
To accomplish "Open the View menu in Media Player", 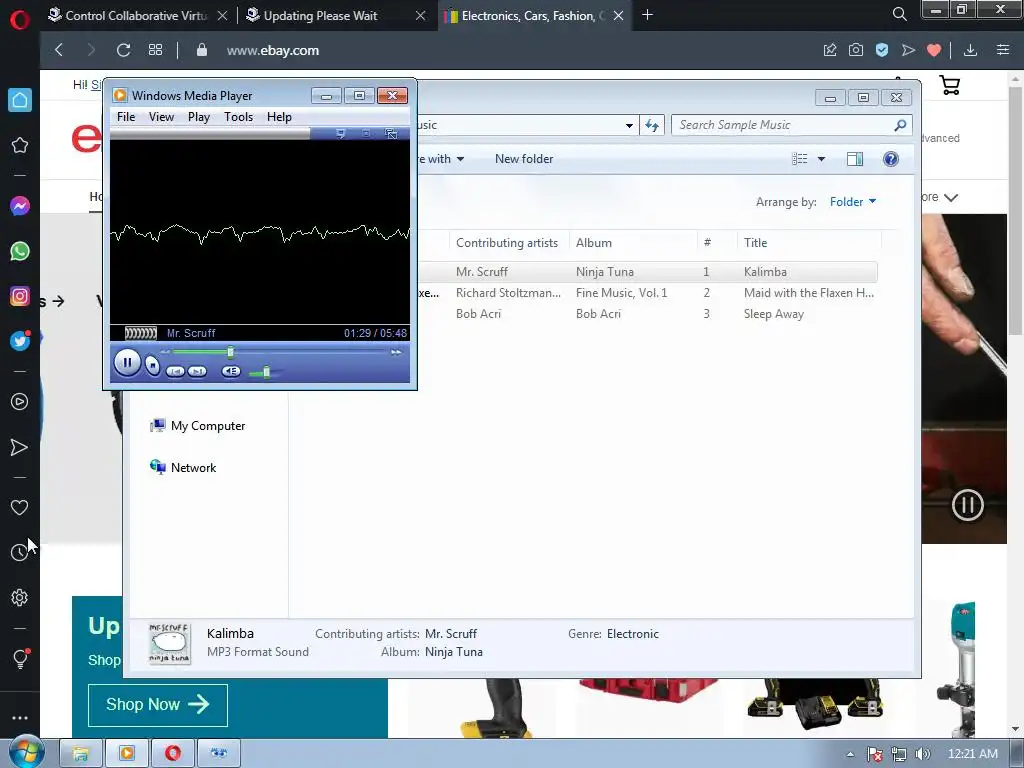I will pyautogui.click(x=161, y=117).
